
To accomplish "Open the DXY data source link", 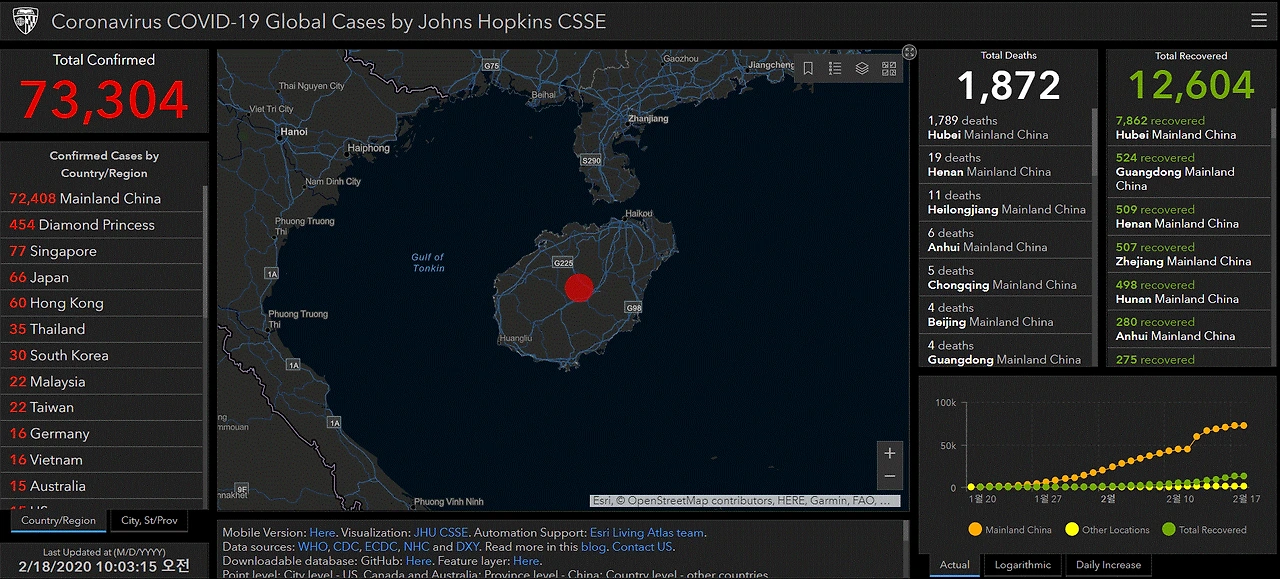I will coord(468,547).
